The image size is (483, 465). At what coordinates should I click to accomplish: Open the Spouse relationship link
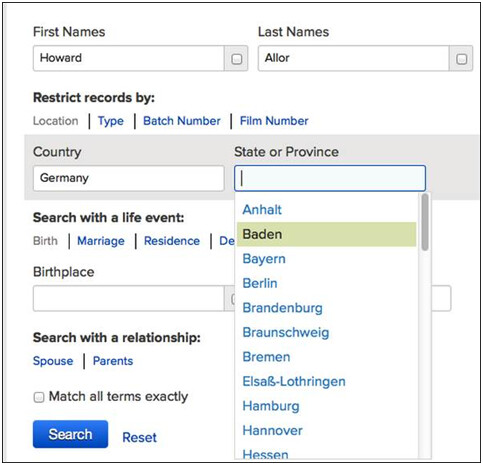[x=53, y=361]
